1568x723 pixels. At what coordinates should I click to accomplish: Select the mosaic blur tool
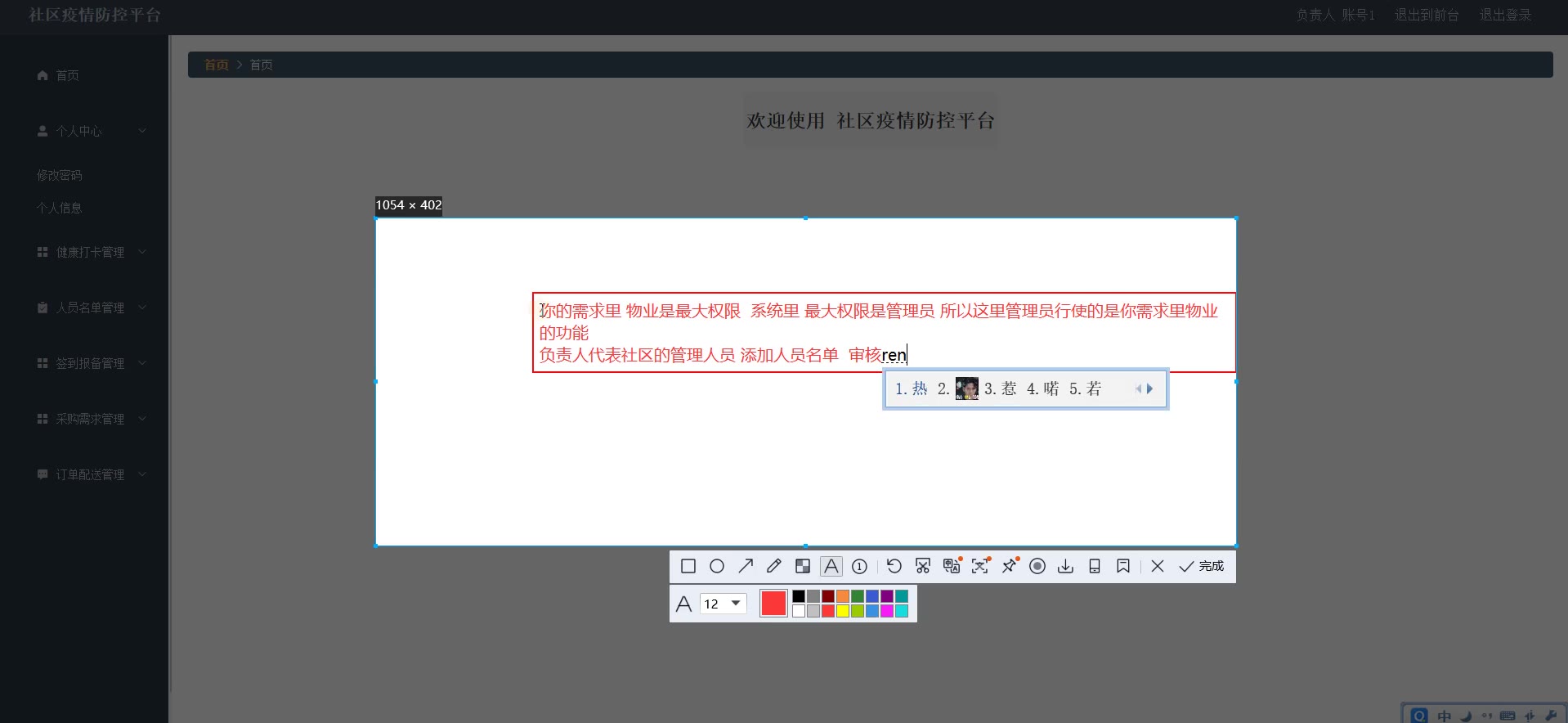(803, 566)
